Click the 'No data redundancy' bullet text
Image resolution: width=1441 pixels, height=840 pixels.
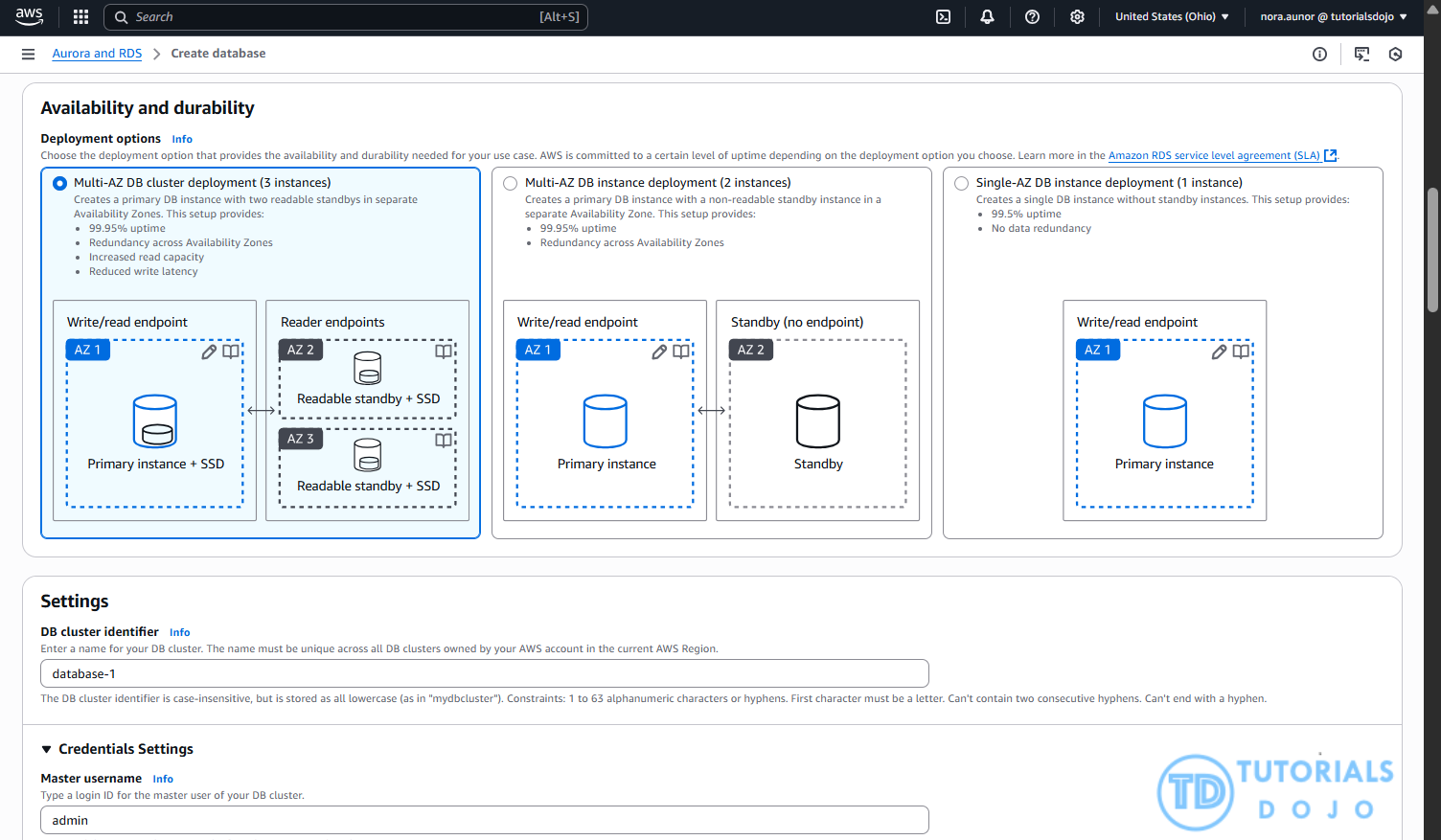(1041, 229)
